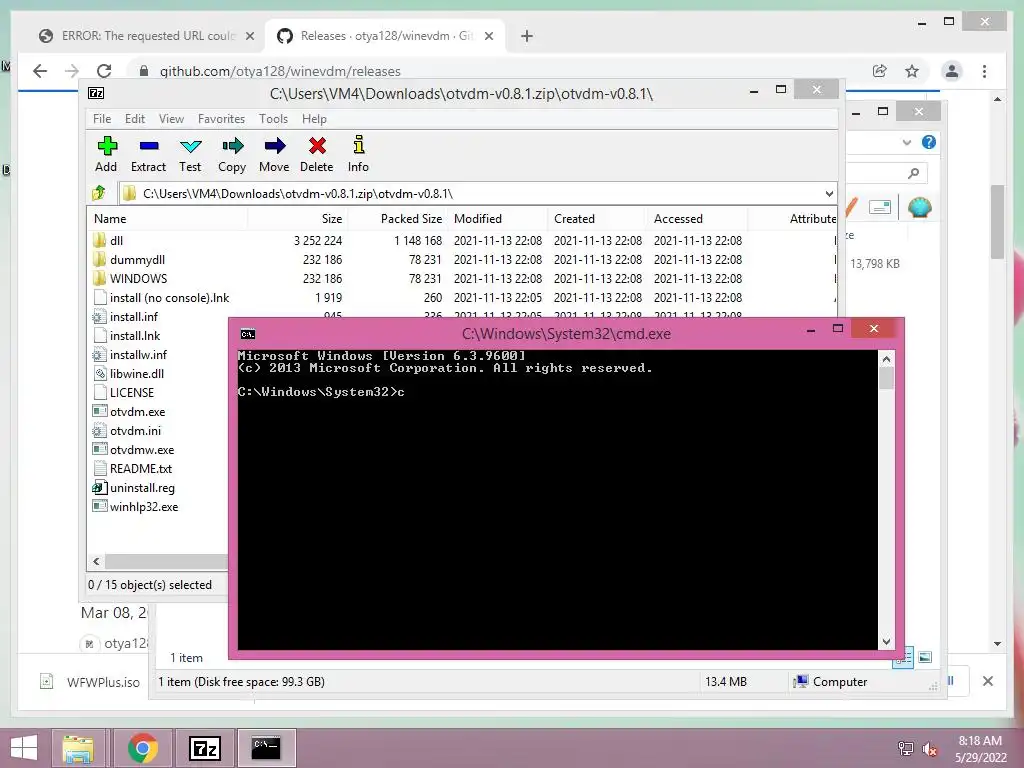Open the Windows Start button
Image resolution: width=1024 pixels, height=768 pixels.
click(x=24, y=748)
